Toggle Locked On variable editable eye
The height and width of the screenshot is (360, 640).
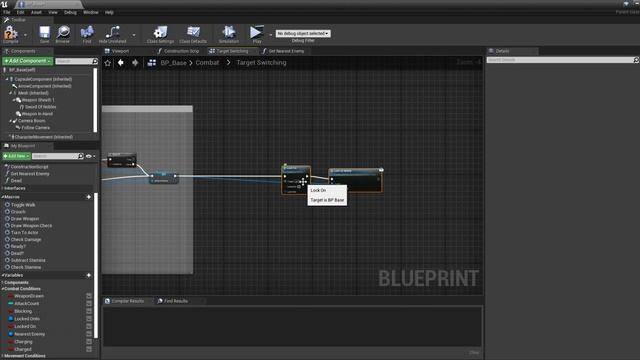89,327
